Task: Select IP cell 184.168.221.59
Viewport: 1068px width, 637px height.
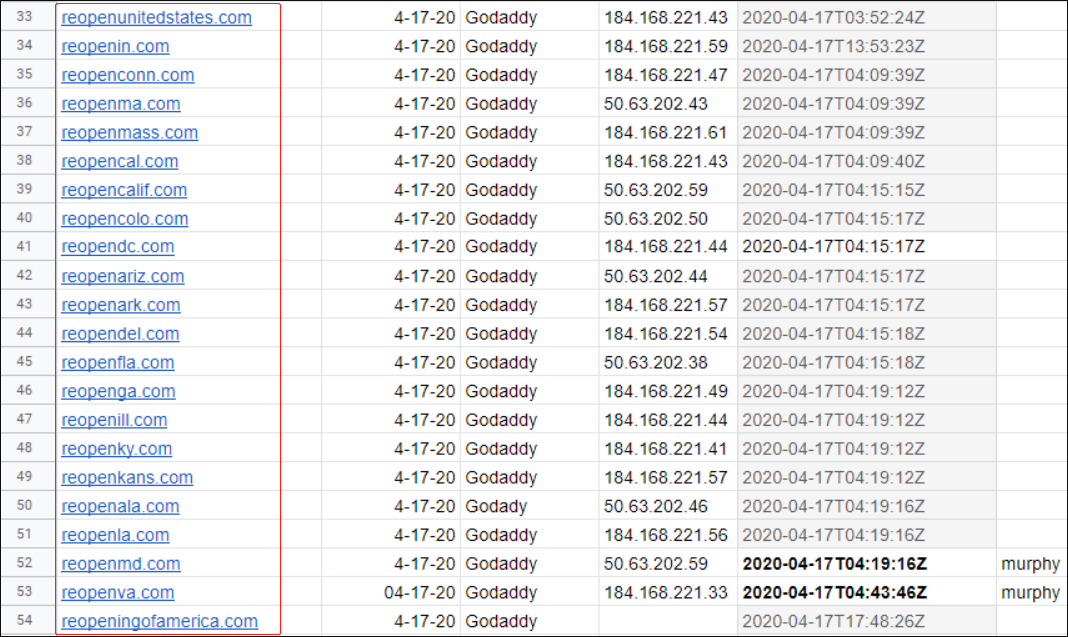Action: tap(668, 46)
